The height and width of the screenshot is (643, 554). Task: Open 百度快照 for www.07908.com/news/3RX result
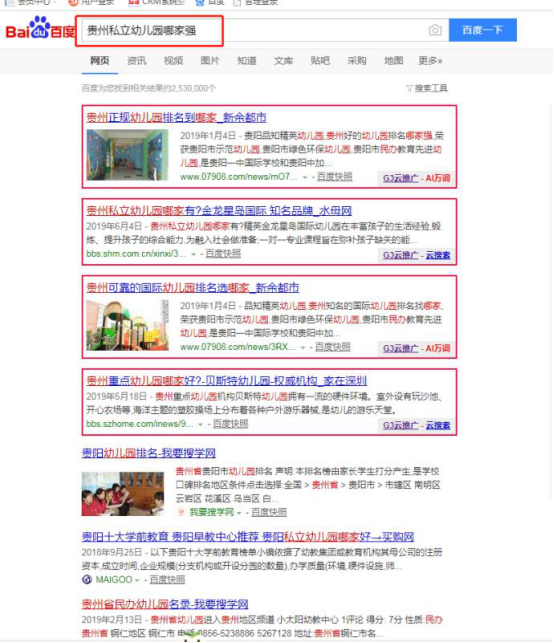click(333, 347)
